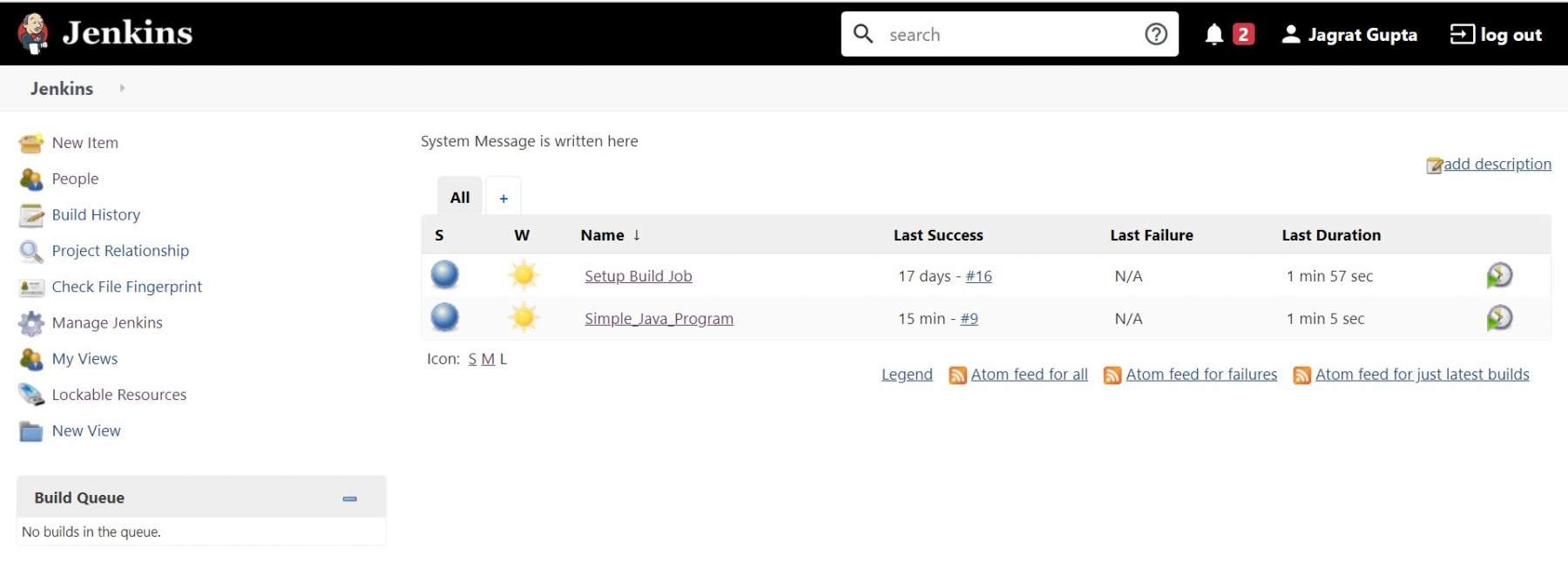Open Manage Jenkins in sidebar
This screenshot has width=1568, height=562.
tap(107, 323)
